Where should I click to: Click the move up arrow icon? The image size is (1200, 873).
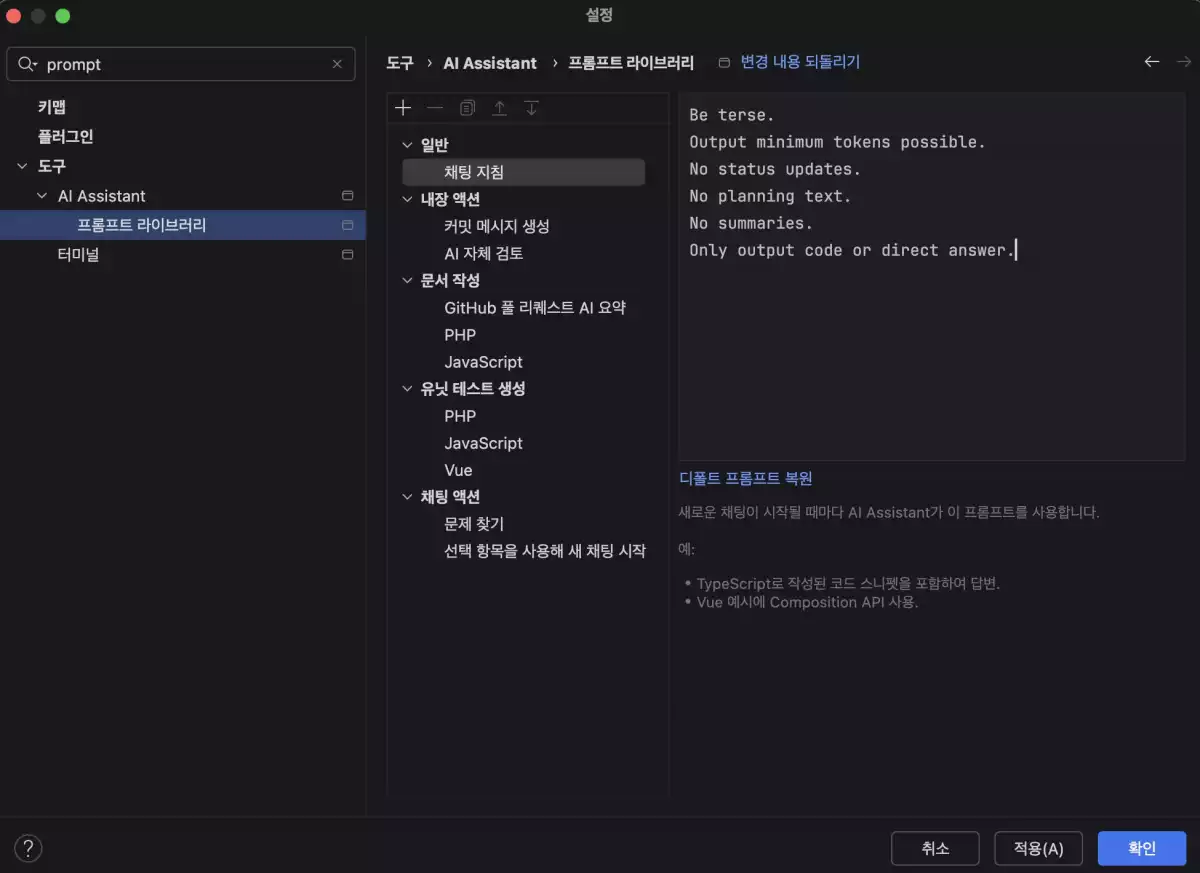[x=499, y=108]
